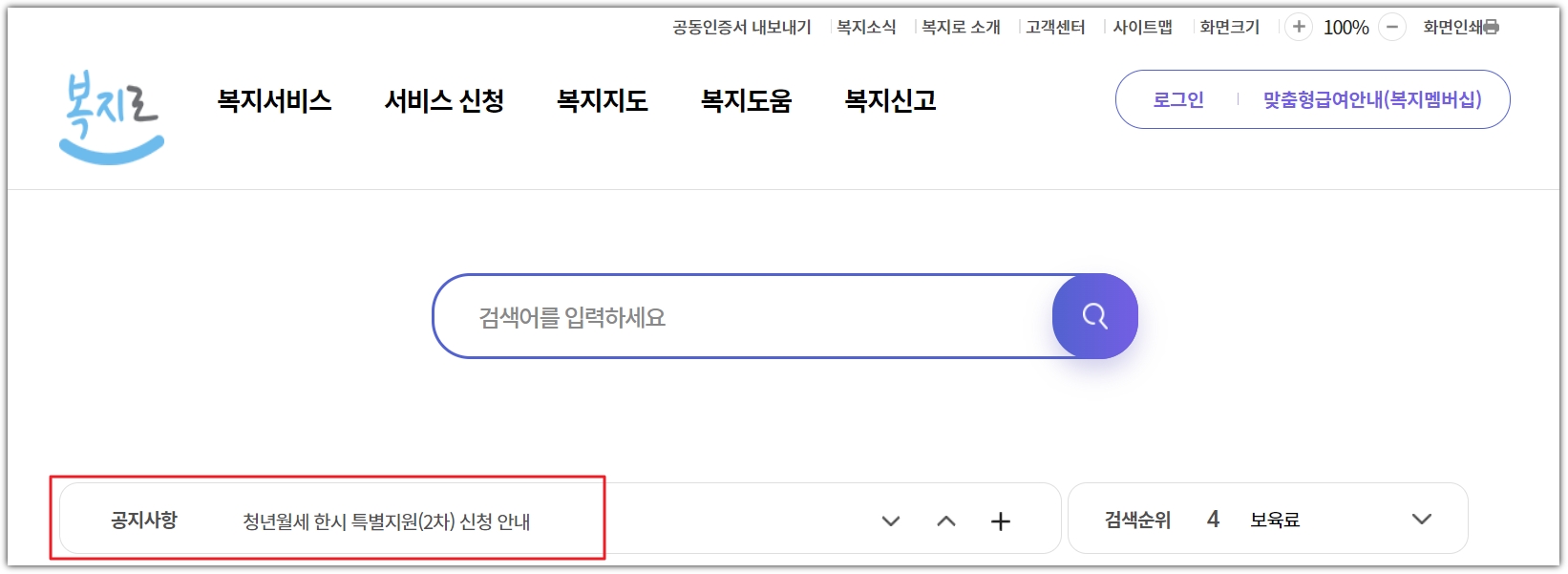Open 복지로 소개 link
This screenshot has width=1568, height=574.
(x=961, y=27)
